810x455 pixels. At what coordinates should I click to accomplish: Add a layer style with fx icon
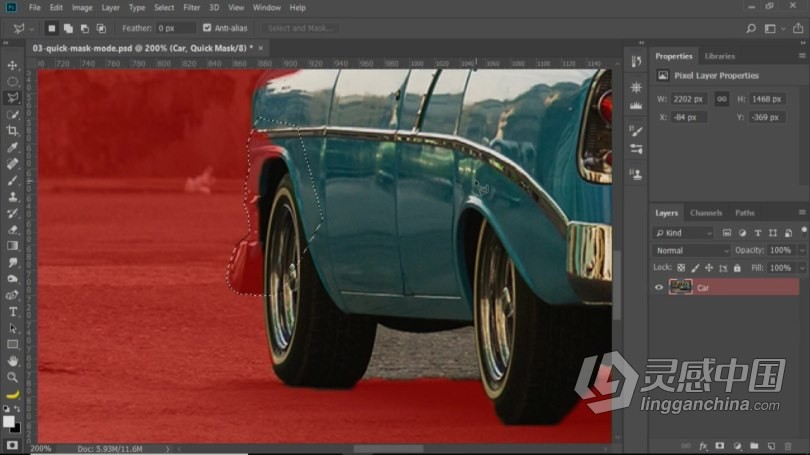(703, 446)
